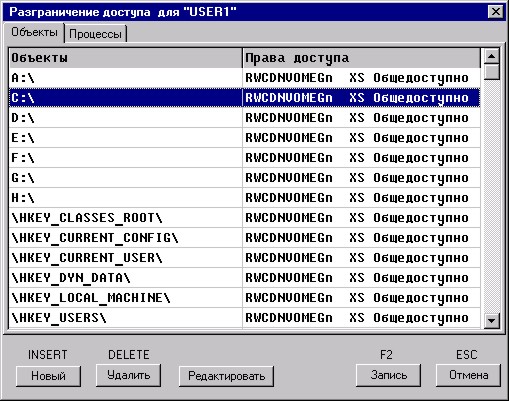Click access rights cell for \HKEY_CLASSES_ROOT\

pyautogui.click(x=362, y=218)
